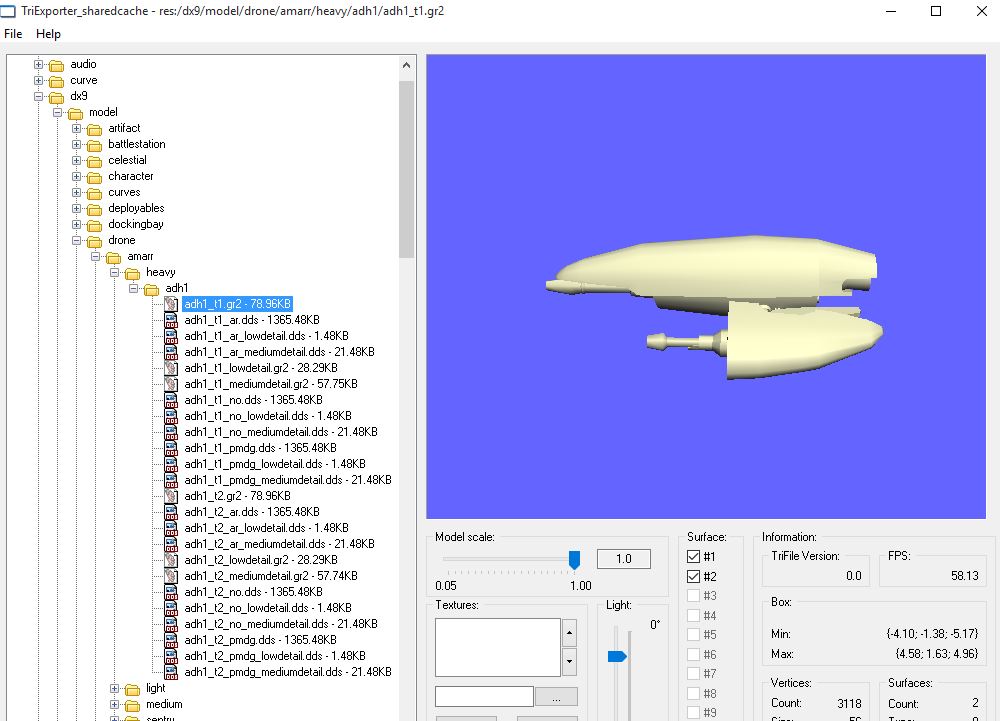Toggle surface #5 checkbox
This screenshot has height=721, width=1000.
point(693,635)
